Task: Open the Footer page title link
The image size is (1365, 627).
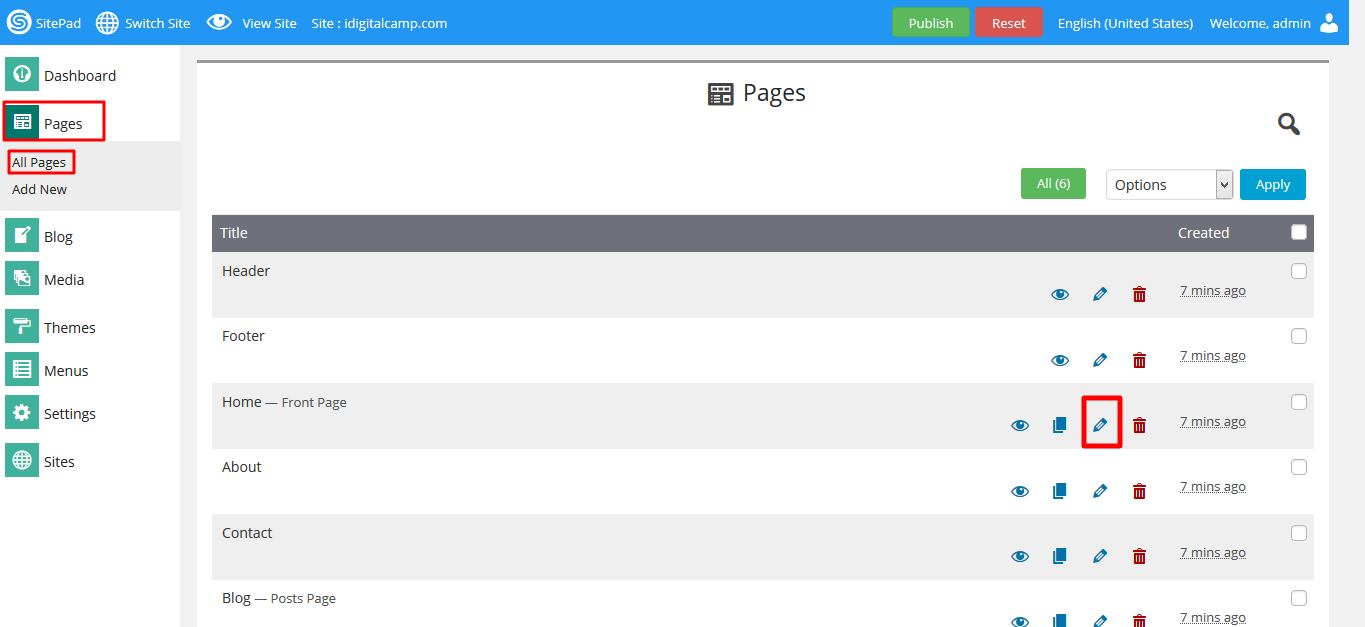Action: [x=243, y=336]
